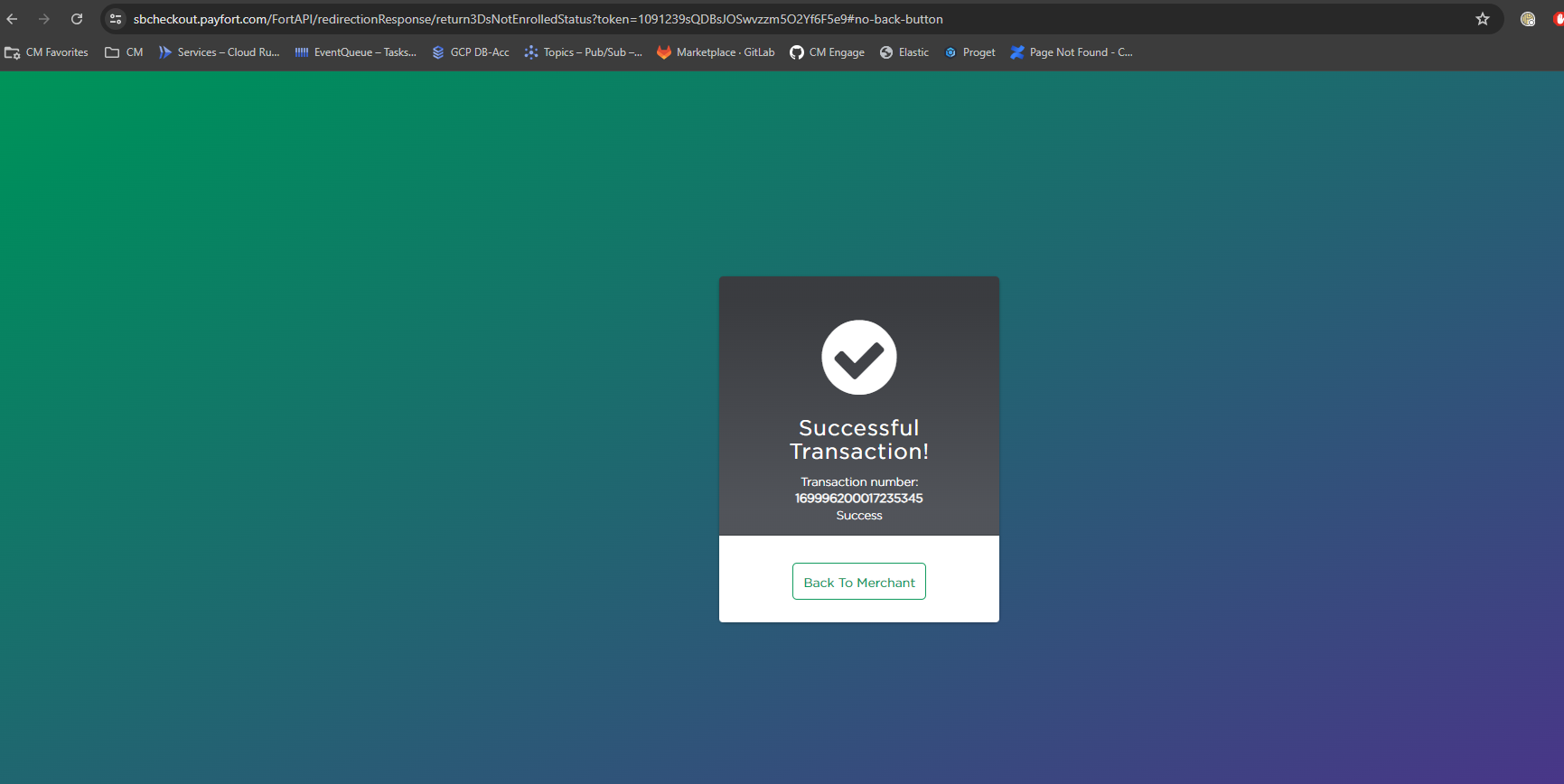Image resolution: width=1564 pixels, height=784 pixels.
Task: Open CM Favorites bookmark folder
Action: click(x=46, y=52)
